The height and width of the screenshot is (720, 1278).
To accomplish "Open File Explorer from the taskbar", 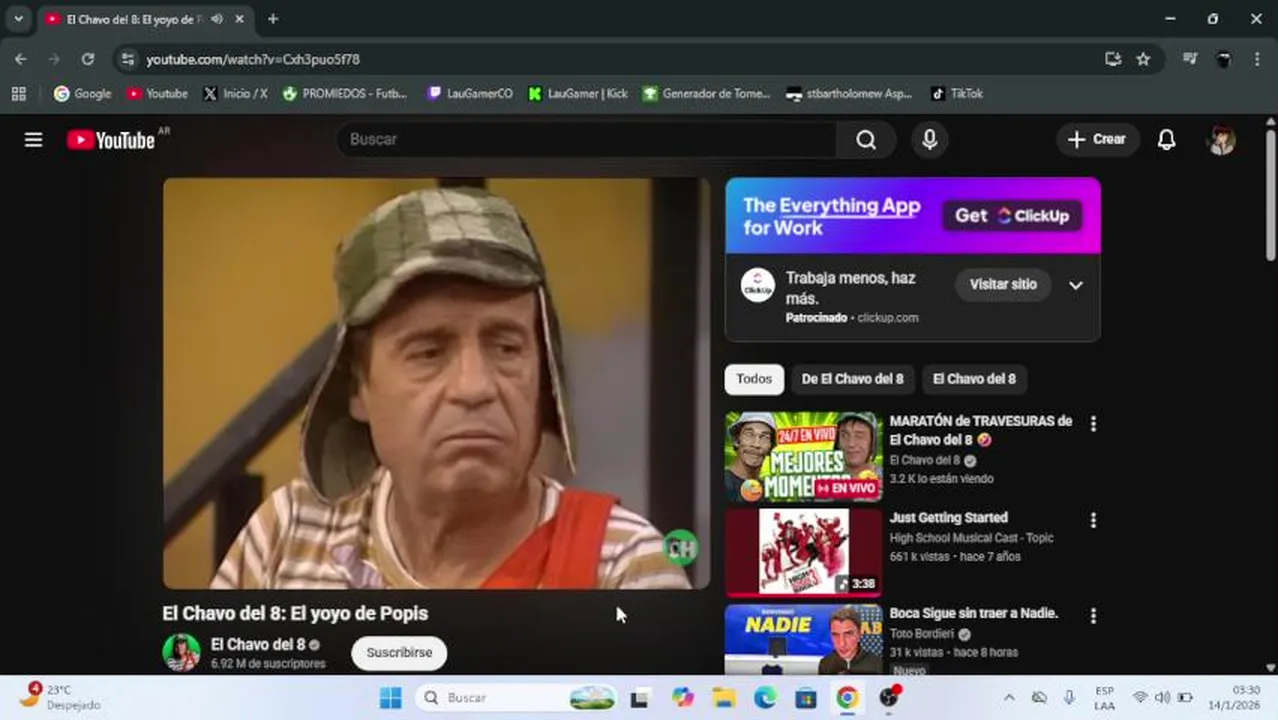I will (x=724, y=698).
